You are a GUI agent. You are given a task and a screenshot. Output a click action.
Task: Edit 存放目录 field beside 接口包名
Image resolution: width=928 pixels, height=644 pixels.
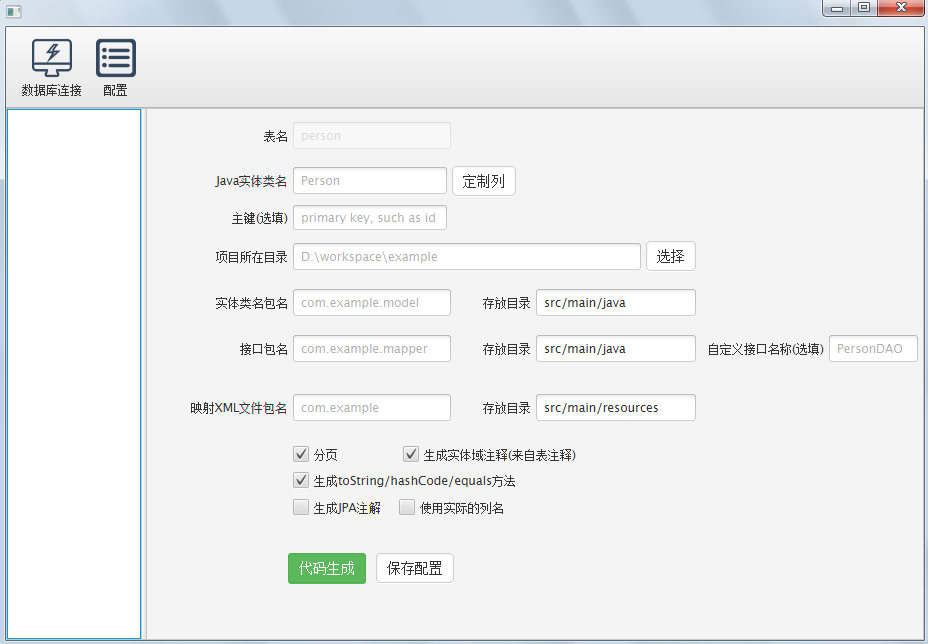tap(616, 349)
